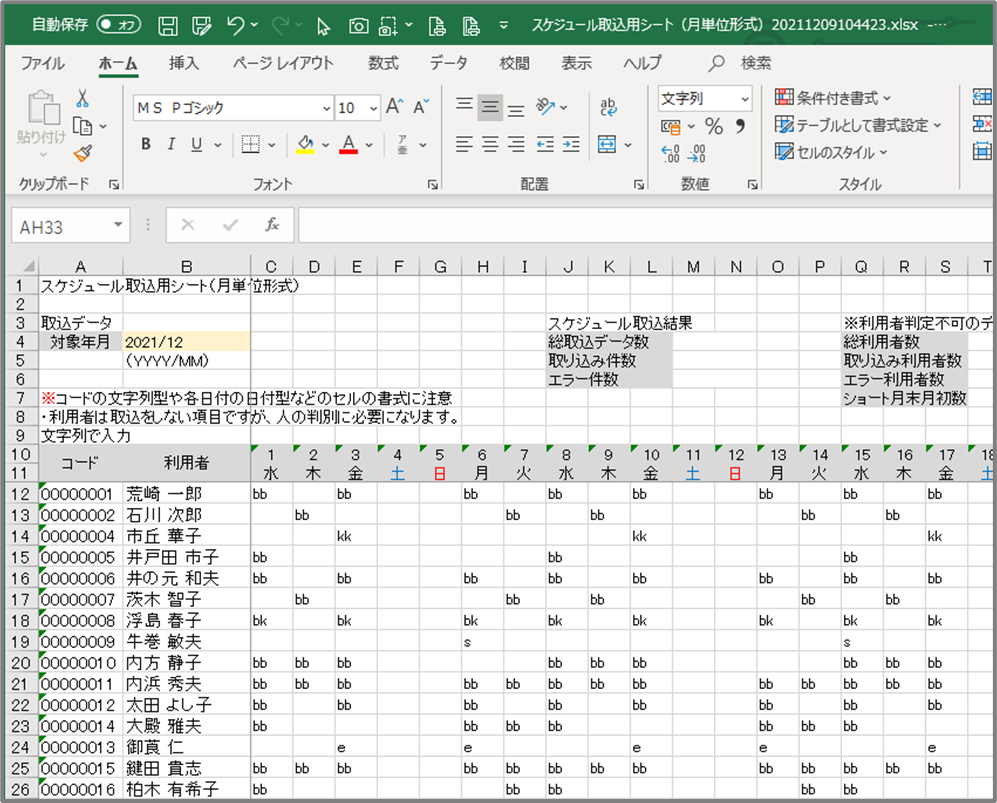Select cell B4 containing 2021/12
The image size is (997, 803).
point(186,342)
